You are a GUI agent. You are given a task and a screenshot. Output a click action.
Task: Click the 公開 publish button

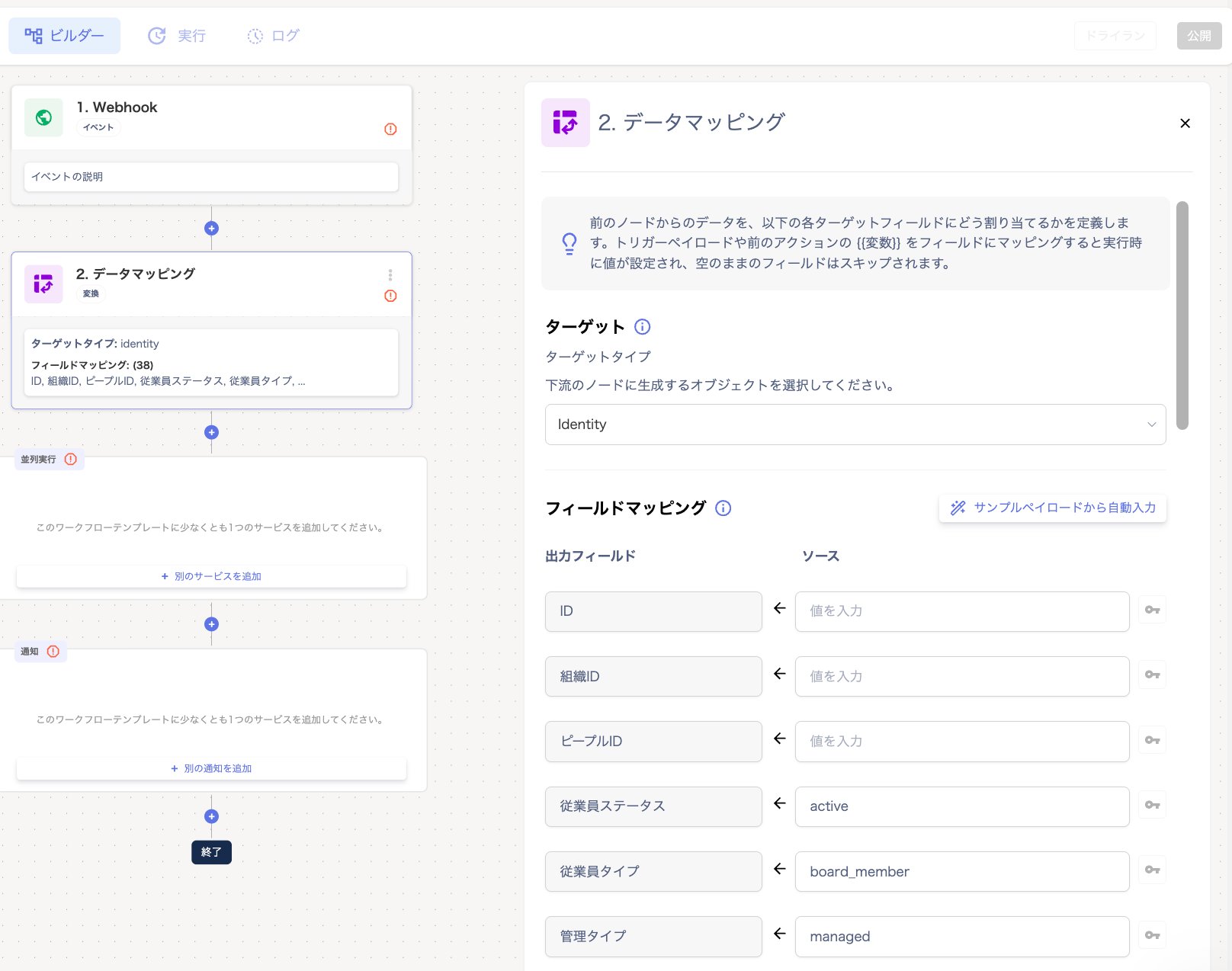[1198, 36]
